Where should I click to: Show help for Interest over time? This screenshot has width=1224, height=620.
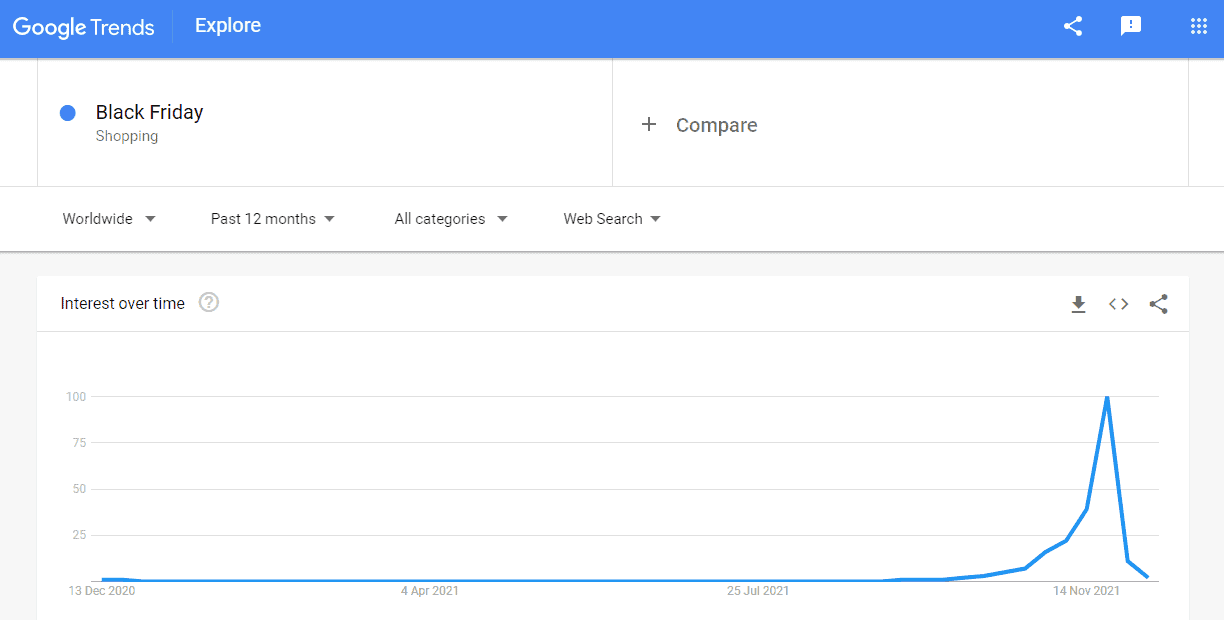(x=209, y=302)
